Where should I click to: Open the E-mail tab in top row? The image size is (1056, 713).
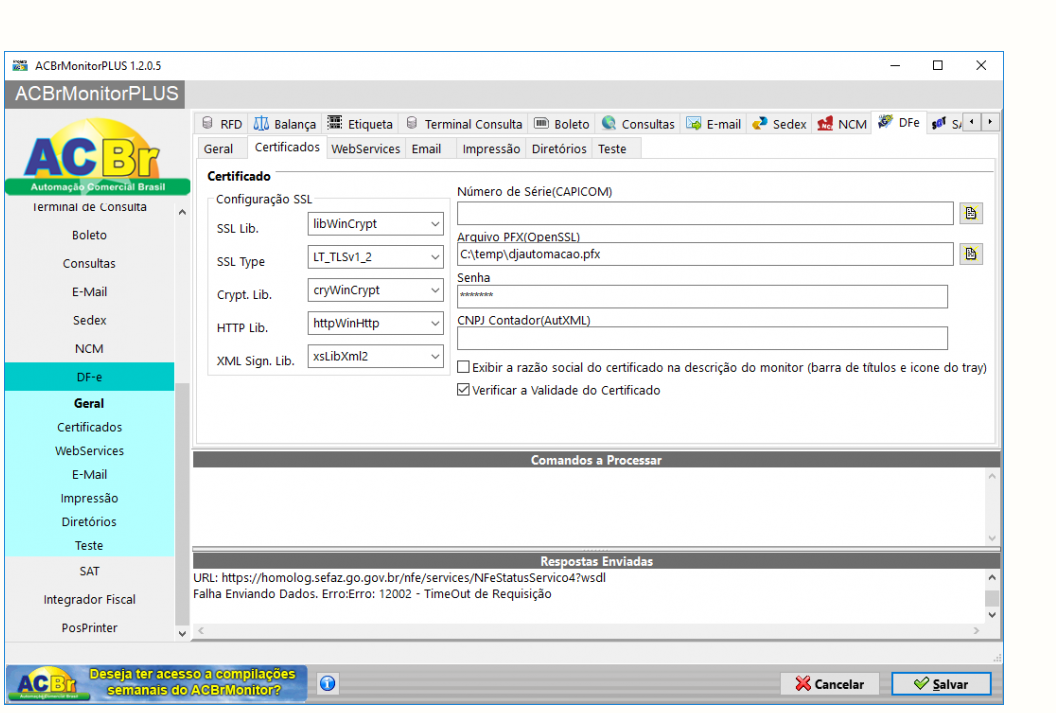tap(714, 124)
